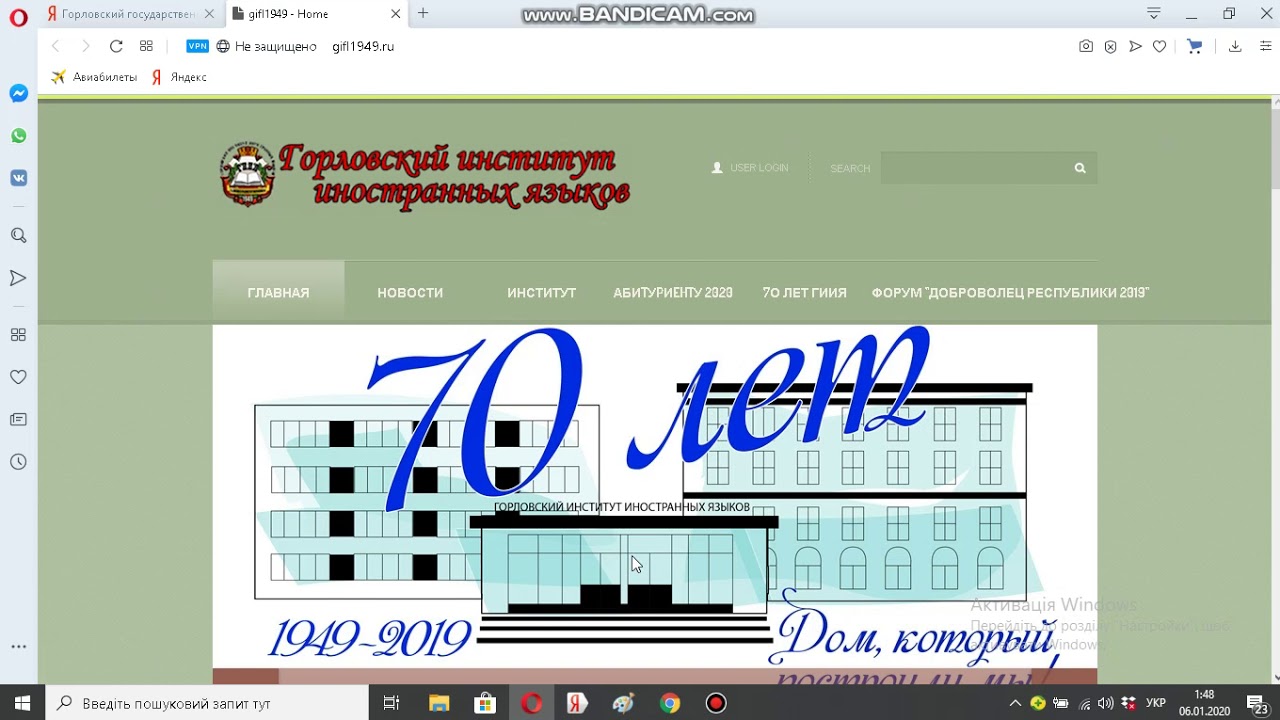
Task: Open VK in the Opera sidebar
Action: [18, 178]
